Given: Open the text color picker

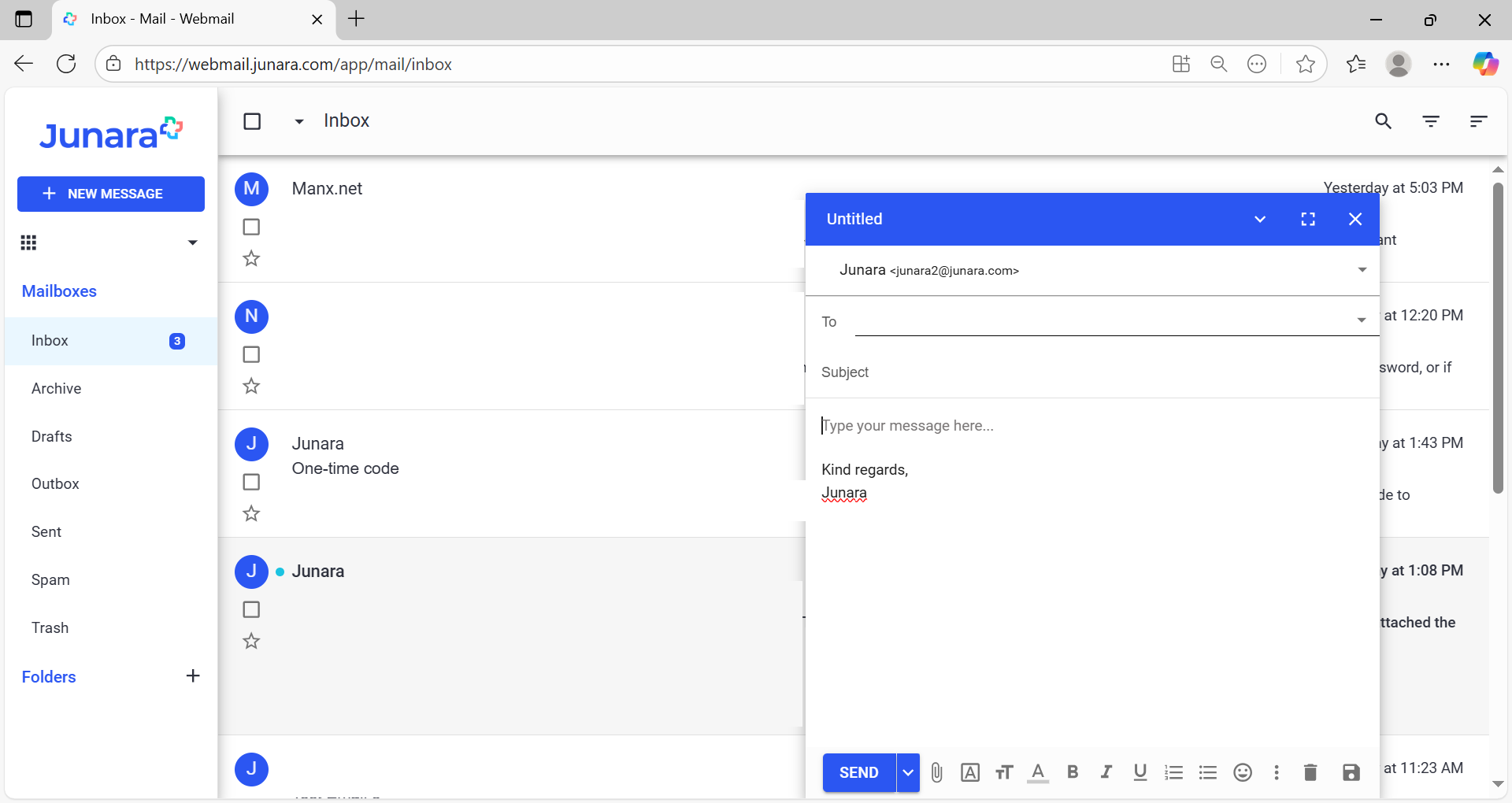Looking at the screenshot, I should click(1038, 772).
